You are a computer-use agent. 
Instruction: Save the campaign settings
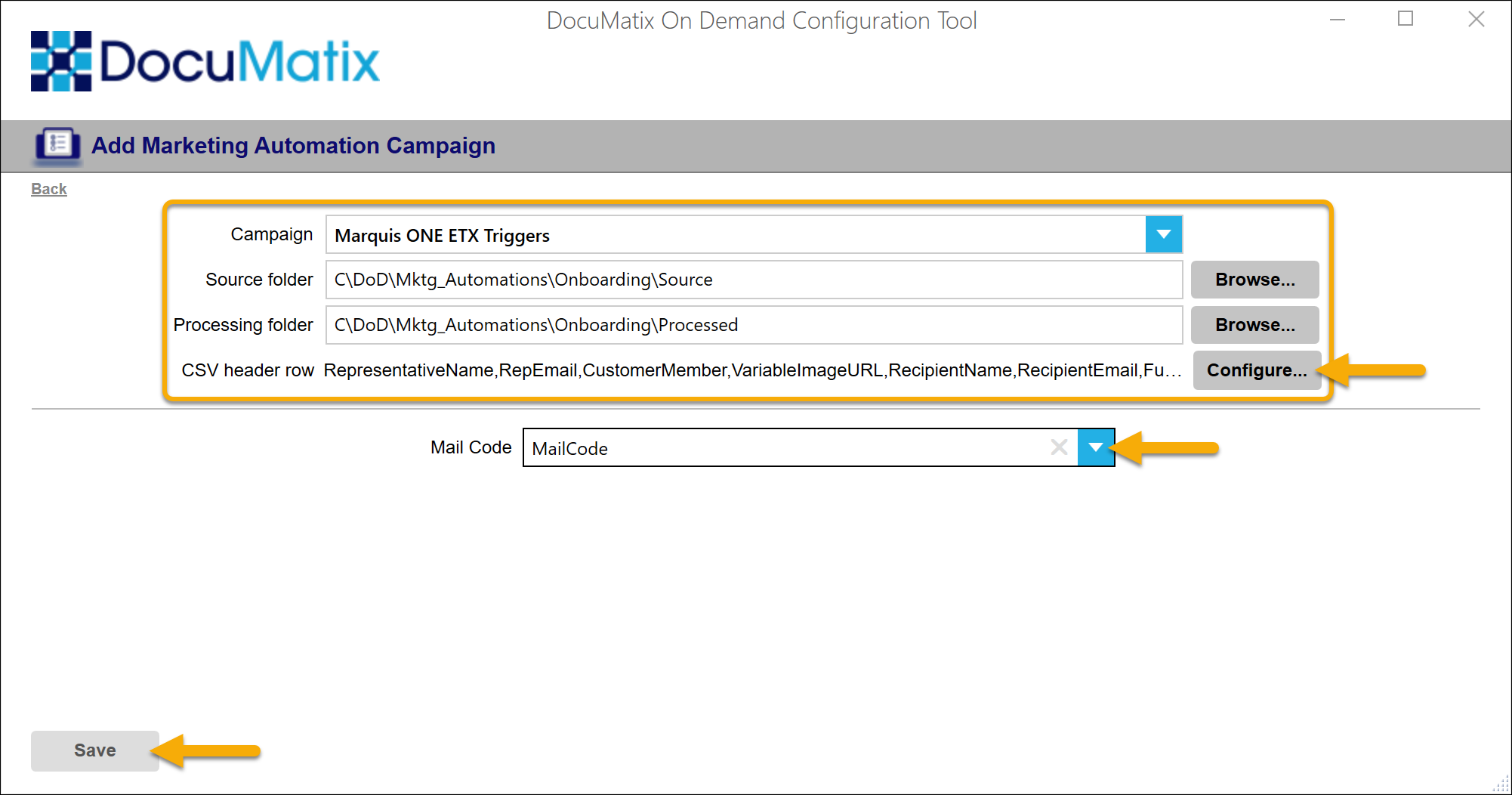(95, 750)
